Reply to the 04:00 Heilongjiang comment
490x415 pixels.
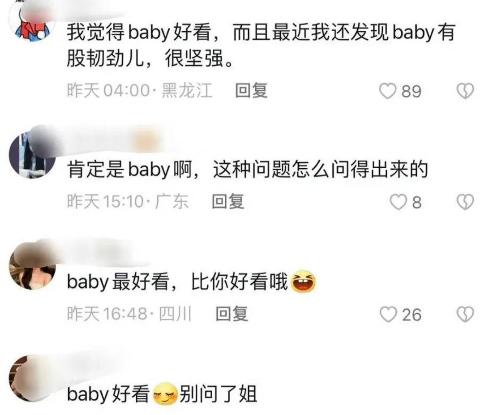pos(251,91)
